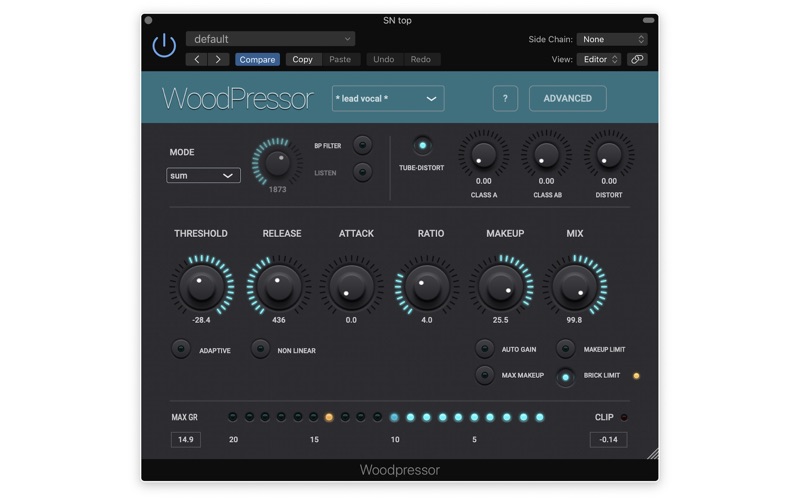800x500 pixels.
Task: Click the Redo button
Action: coord(421,59)
